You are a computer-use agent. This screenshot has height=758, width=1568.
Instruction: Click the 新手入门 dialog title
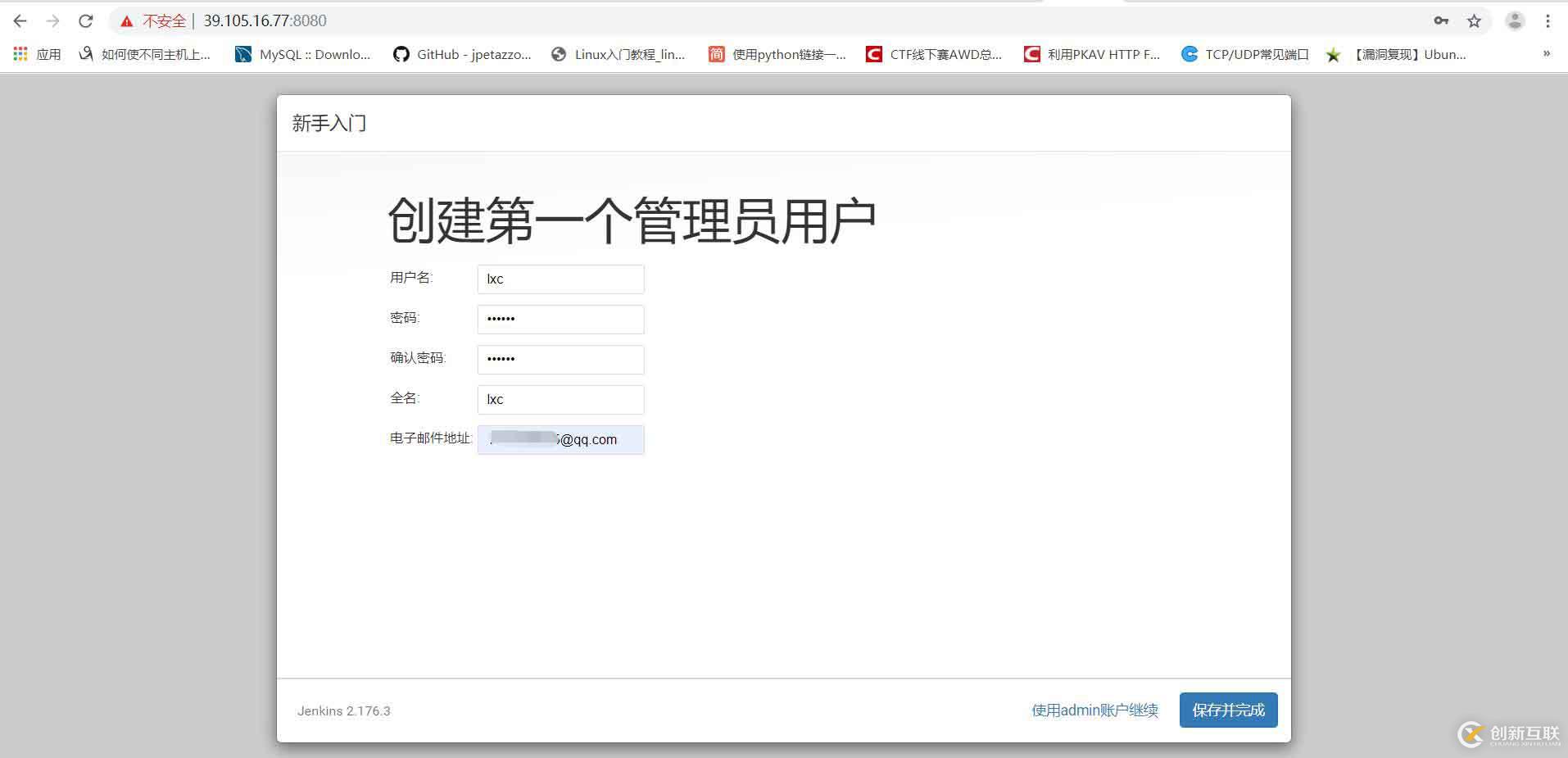pyautogui.click(x=329, y=124)
